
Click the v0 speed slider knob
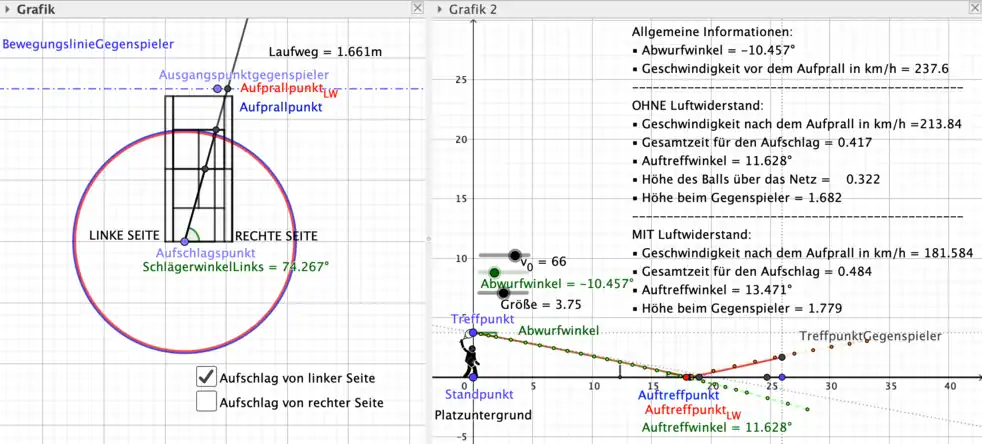[515, 256]
